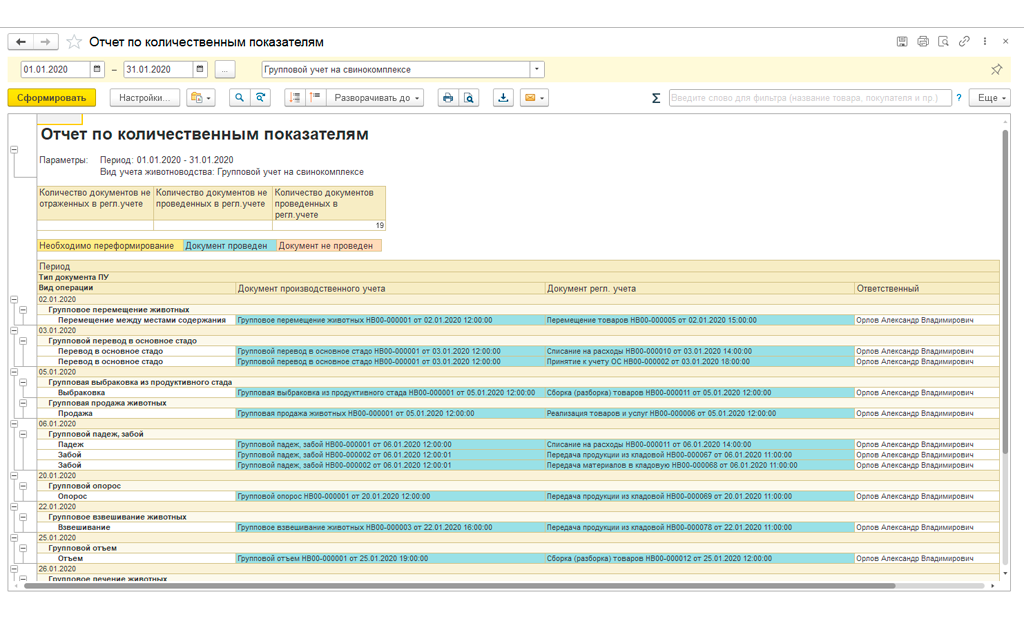
Task: Click the find (magnifier) icon in toolbar
Action: click(x=239, y=98)
